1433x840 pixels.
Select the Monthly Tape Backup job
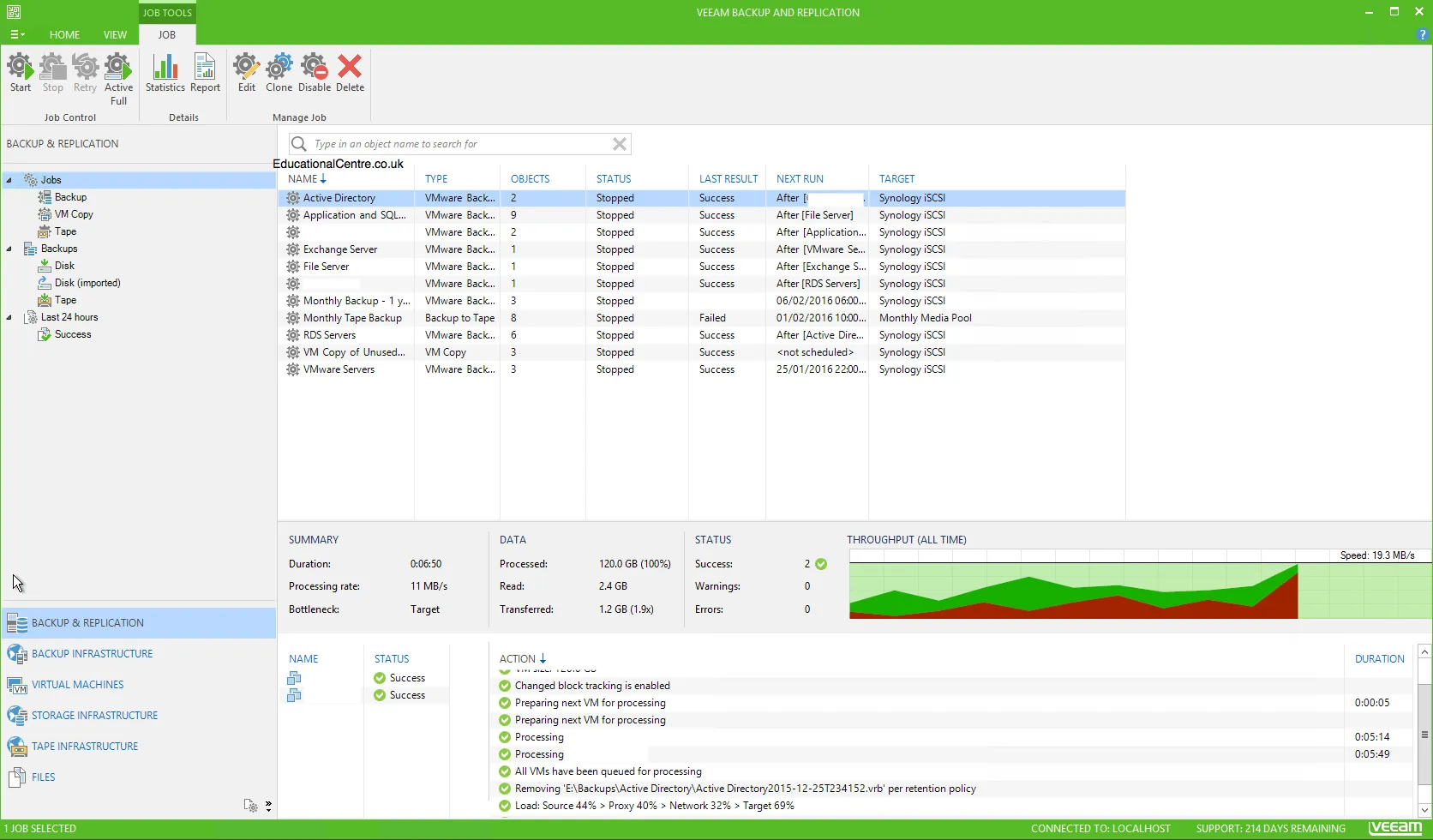(701, 318)
